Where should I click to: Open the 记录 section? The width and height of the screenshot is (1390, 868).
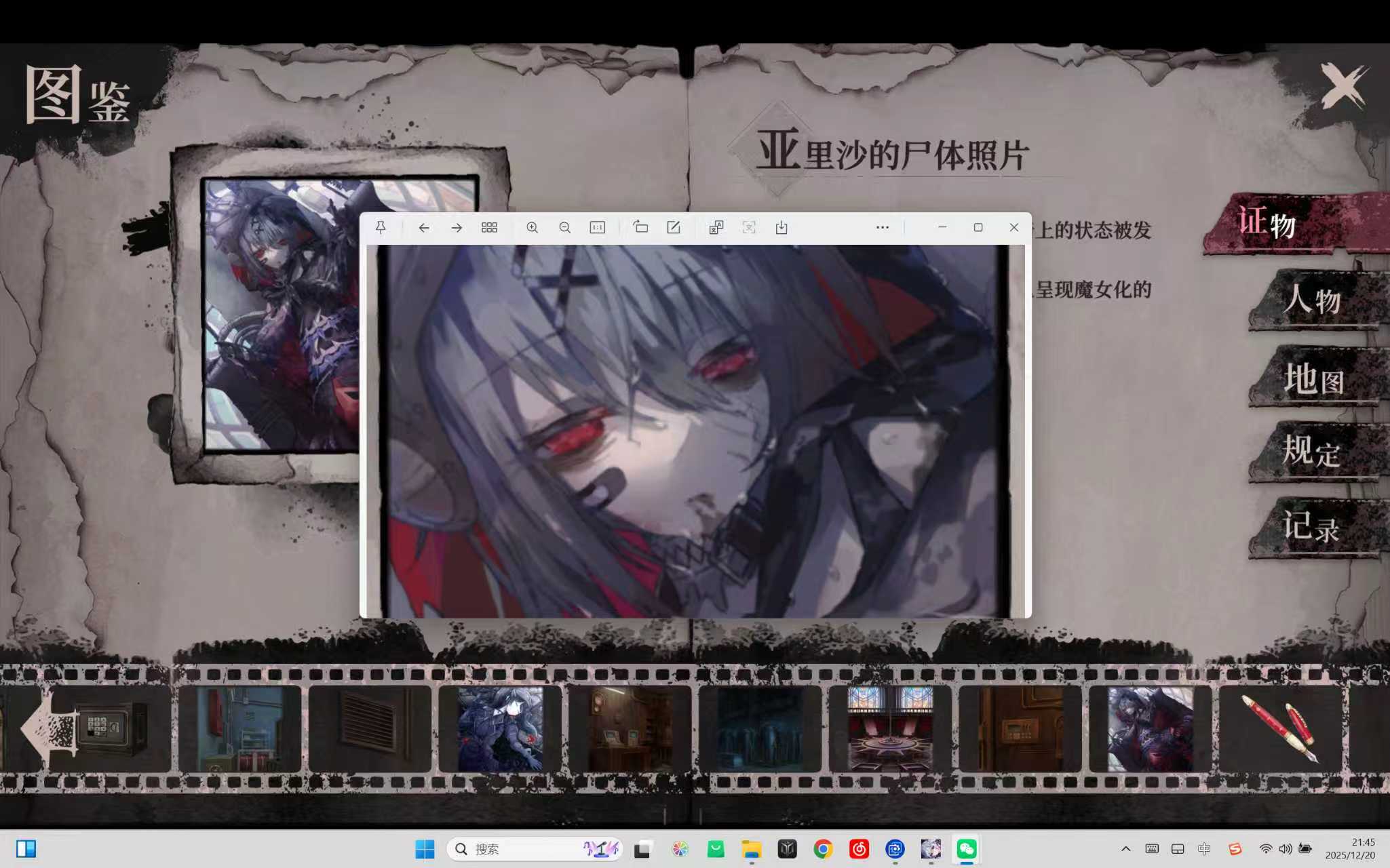(1312, 528)
